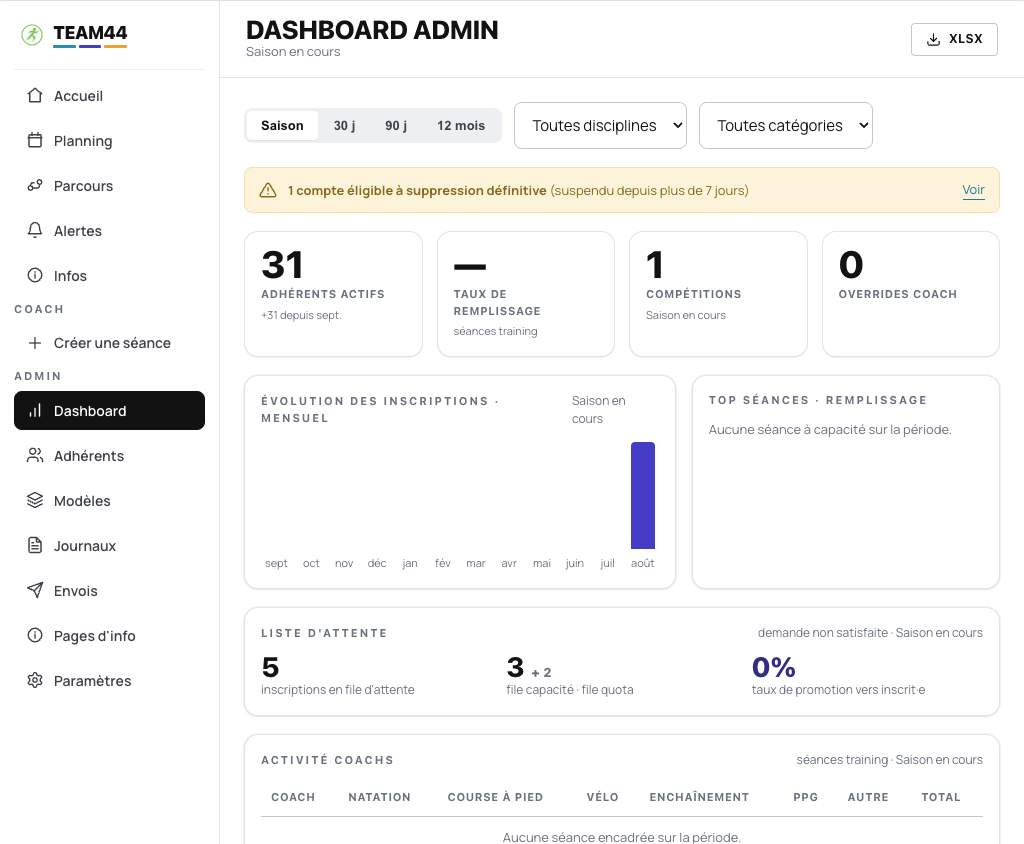Click the PPG column header
1024x844 pixels.
click(x=805, y=797)
